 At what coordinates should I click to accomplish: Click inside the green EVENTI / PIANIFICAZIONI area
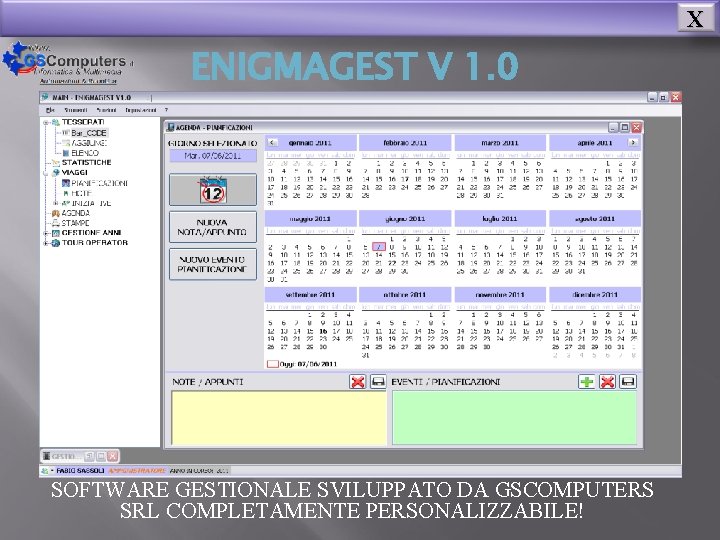click(x=514, y=418)
